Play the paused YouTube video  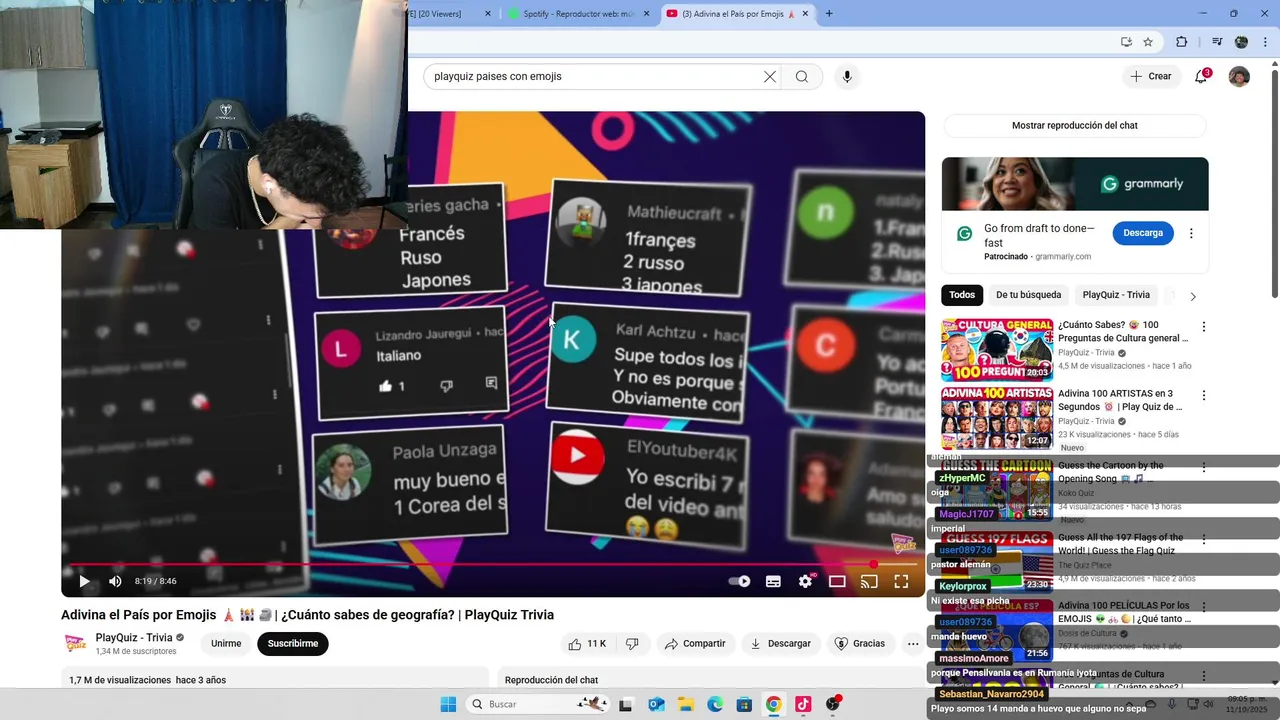(84, 581)
